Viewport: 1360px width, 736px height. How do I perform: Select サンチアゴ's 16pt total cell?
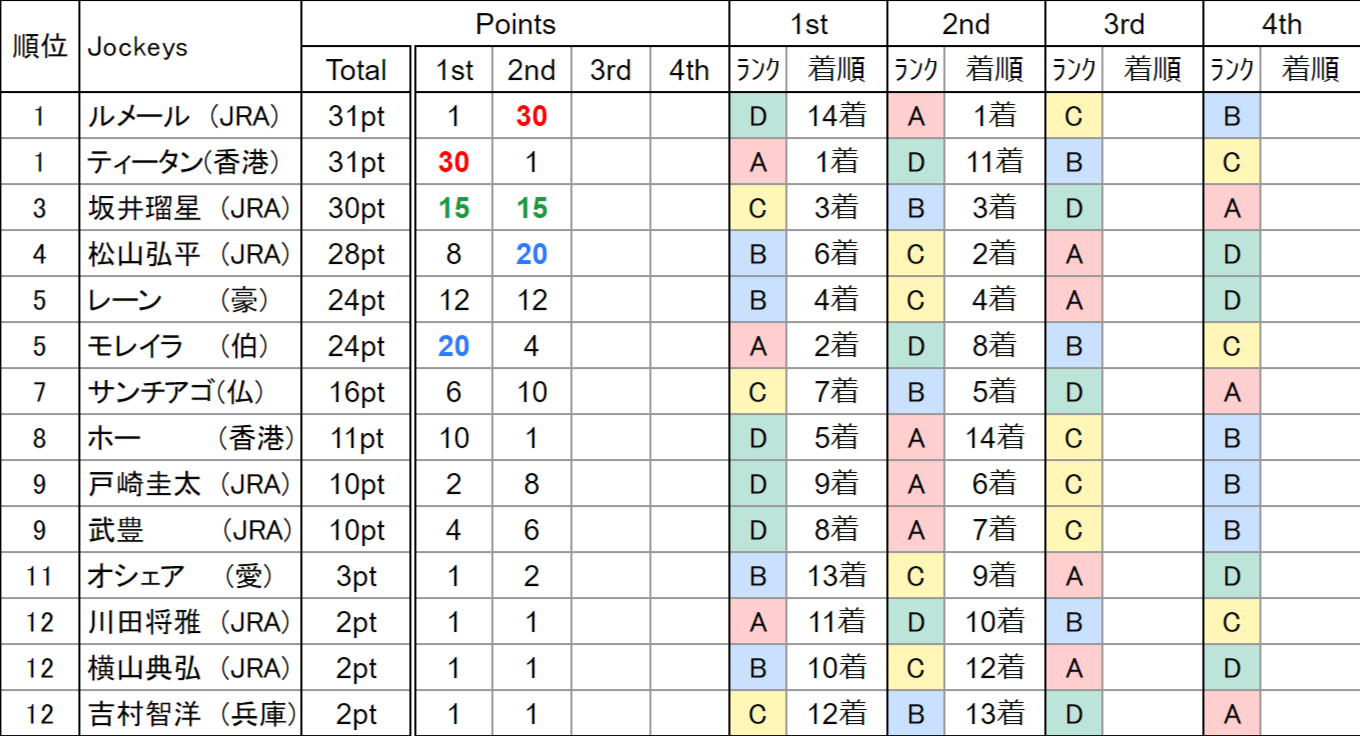(356, 392)
